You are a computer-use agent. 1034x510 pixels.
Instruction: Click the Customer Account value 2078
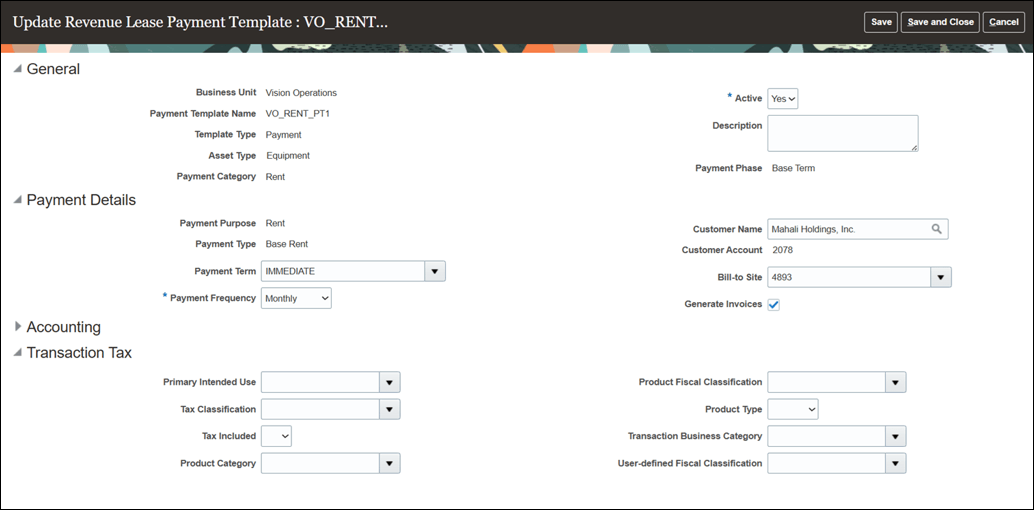783,250
